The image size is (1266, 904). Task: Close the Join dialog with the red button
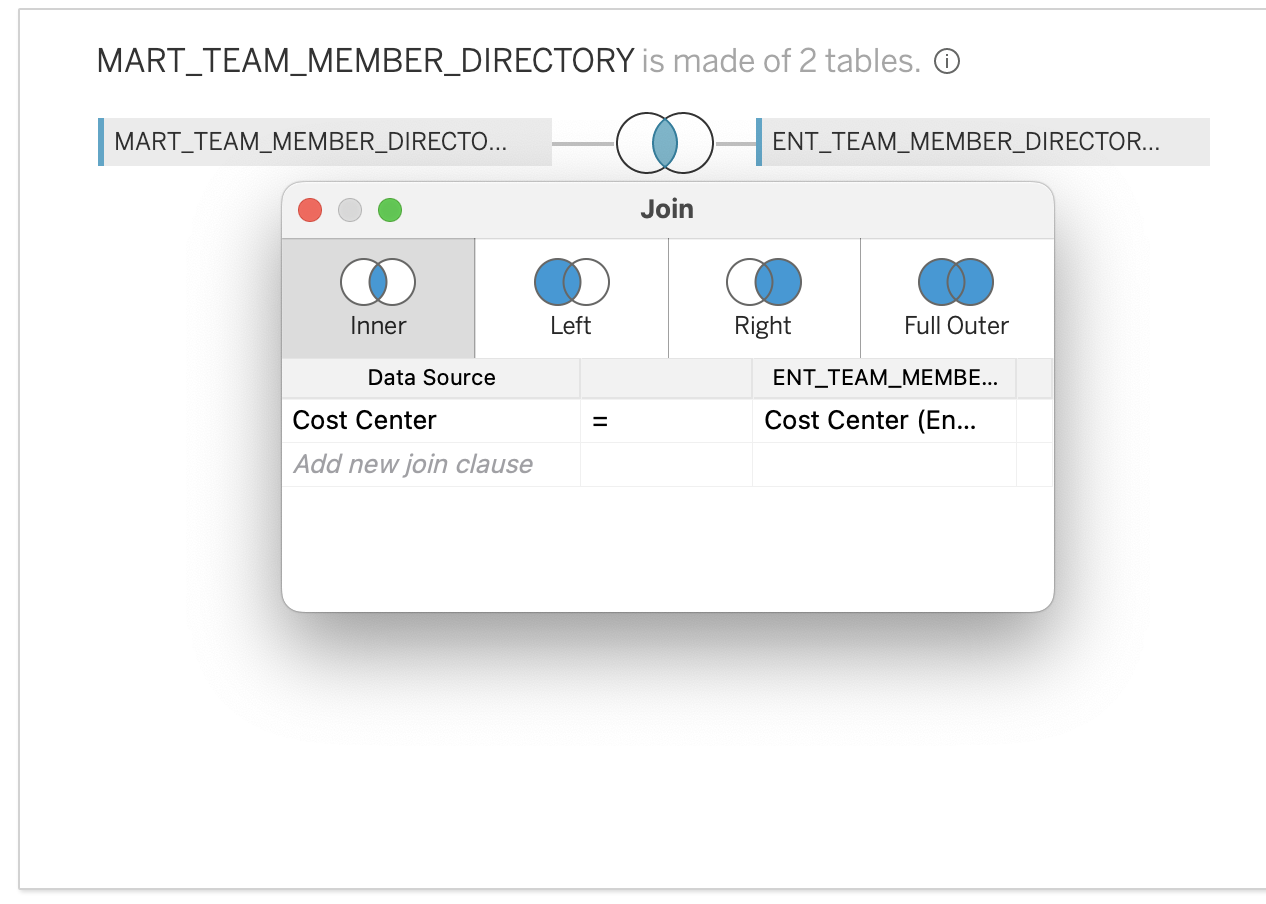coord(310,210)
